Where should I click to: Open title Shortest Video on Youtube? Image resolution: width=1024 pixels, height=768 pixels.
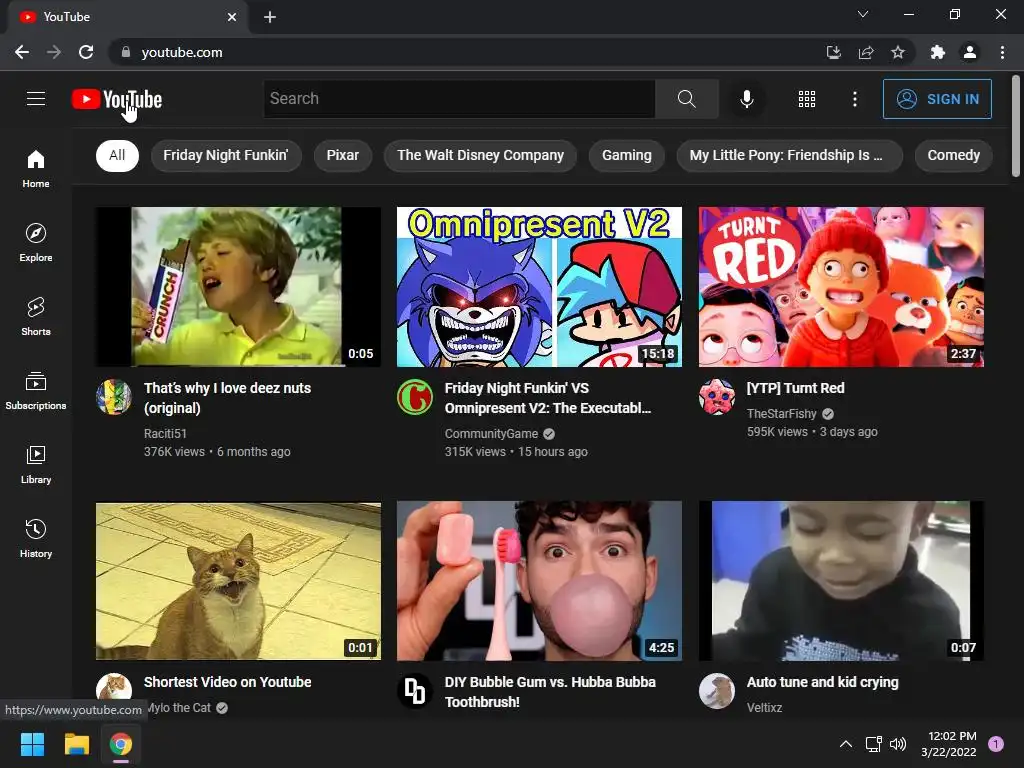pyautogui.click(x=227, y=682)
